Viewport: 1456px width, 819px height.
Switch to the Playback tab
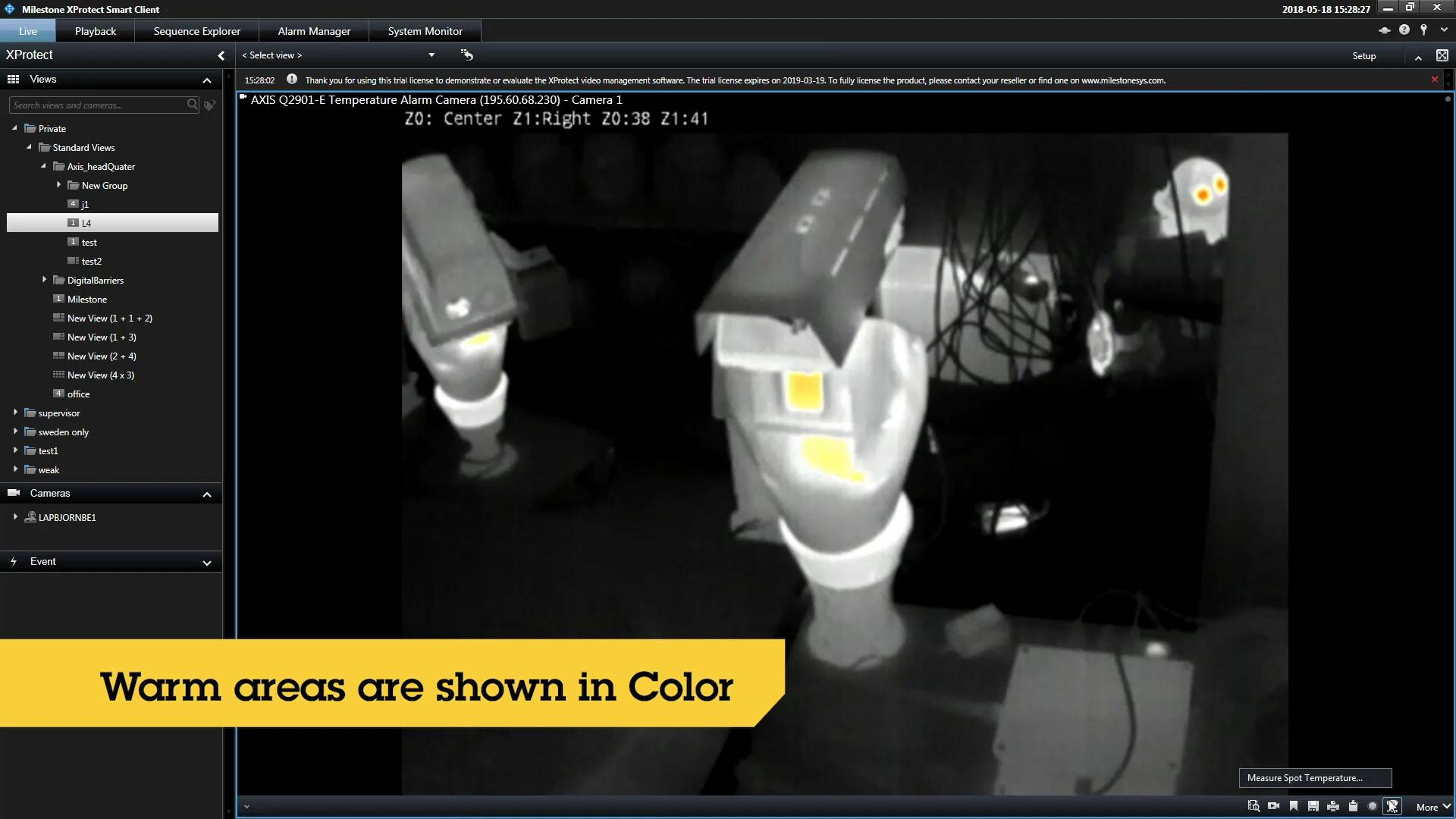coord(95,31)
